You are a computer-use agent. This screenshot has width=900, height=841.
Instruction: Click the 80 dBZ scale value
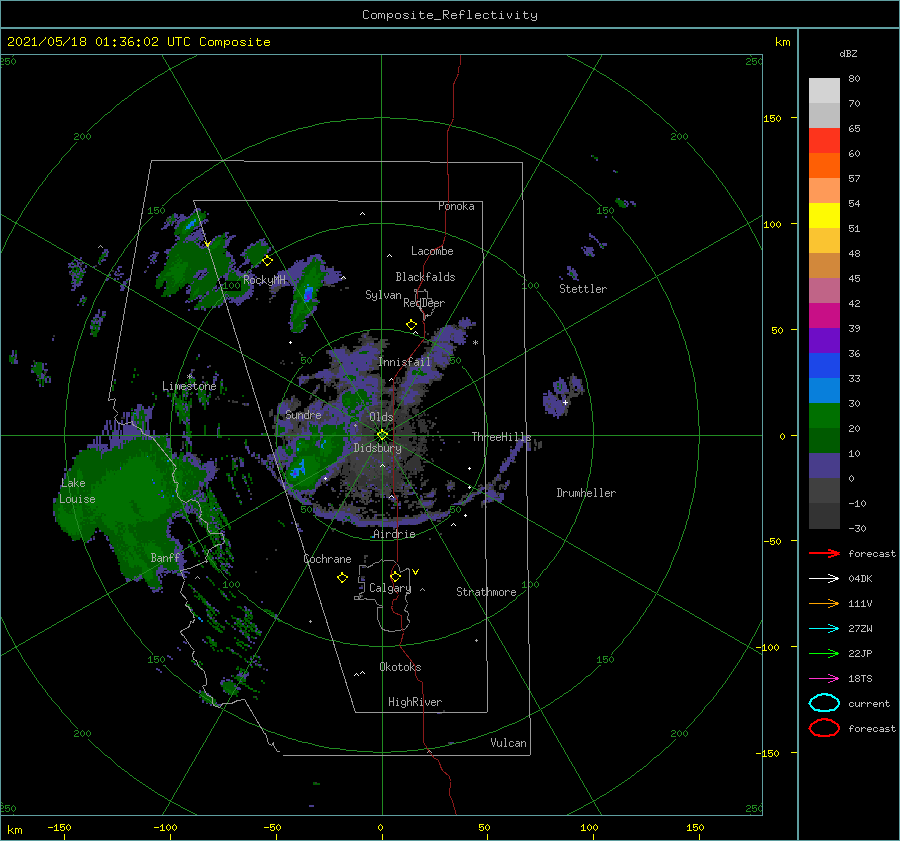854,79
